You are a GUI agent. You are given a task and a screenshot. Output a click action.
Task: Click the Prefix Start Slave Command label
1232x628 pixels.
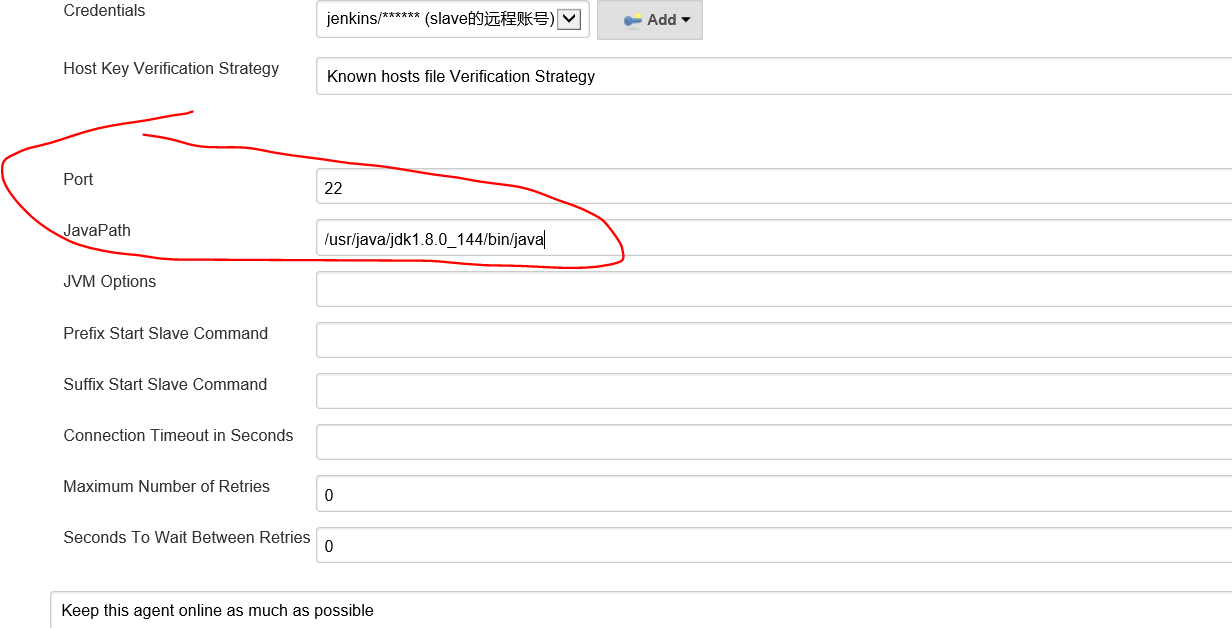[x=166, y=333]
